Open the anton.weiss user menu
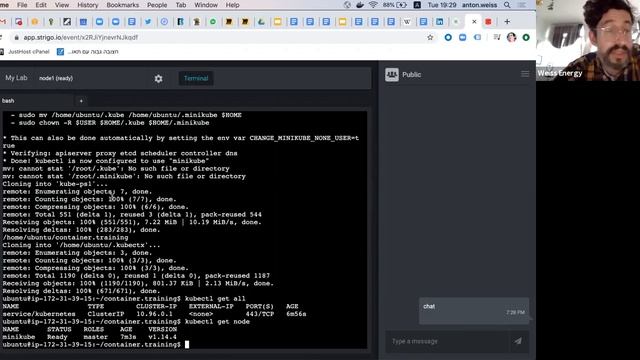This screenshot has width=640, height=360. point(479,5)
